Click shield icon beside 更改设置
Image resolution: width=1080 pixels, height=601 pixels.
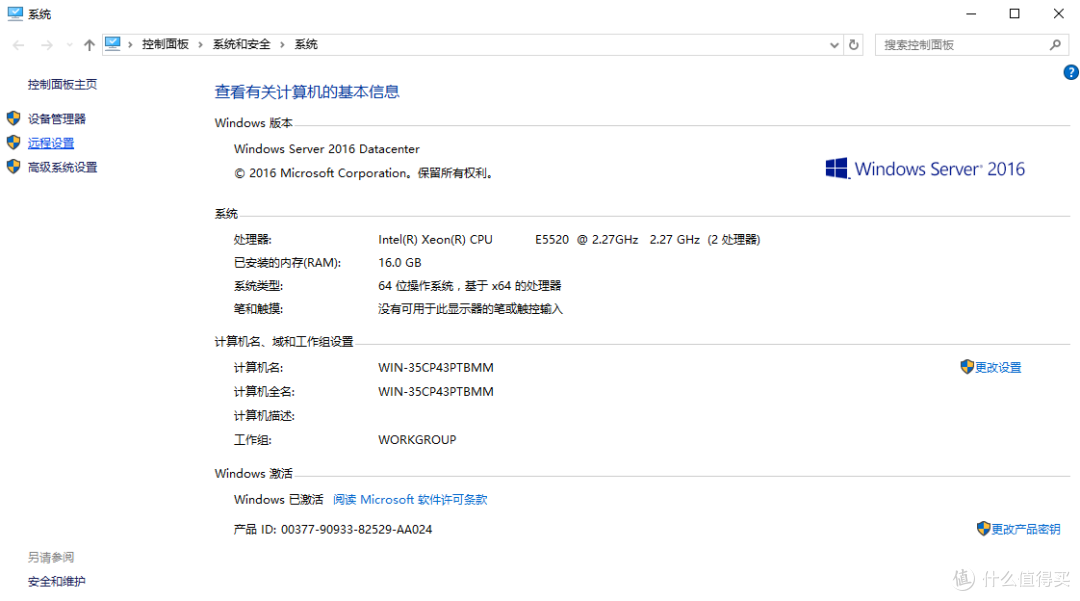967,366
